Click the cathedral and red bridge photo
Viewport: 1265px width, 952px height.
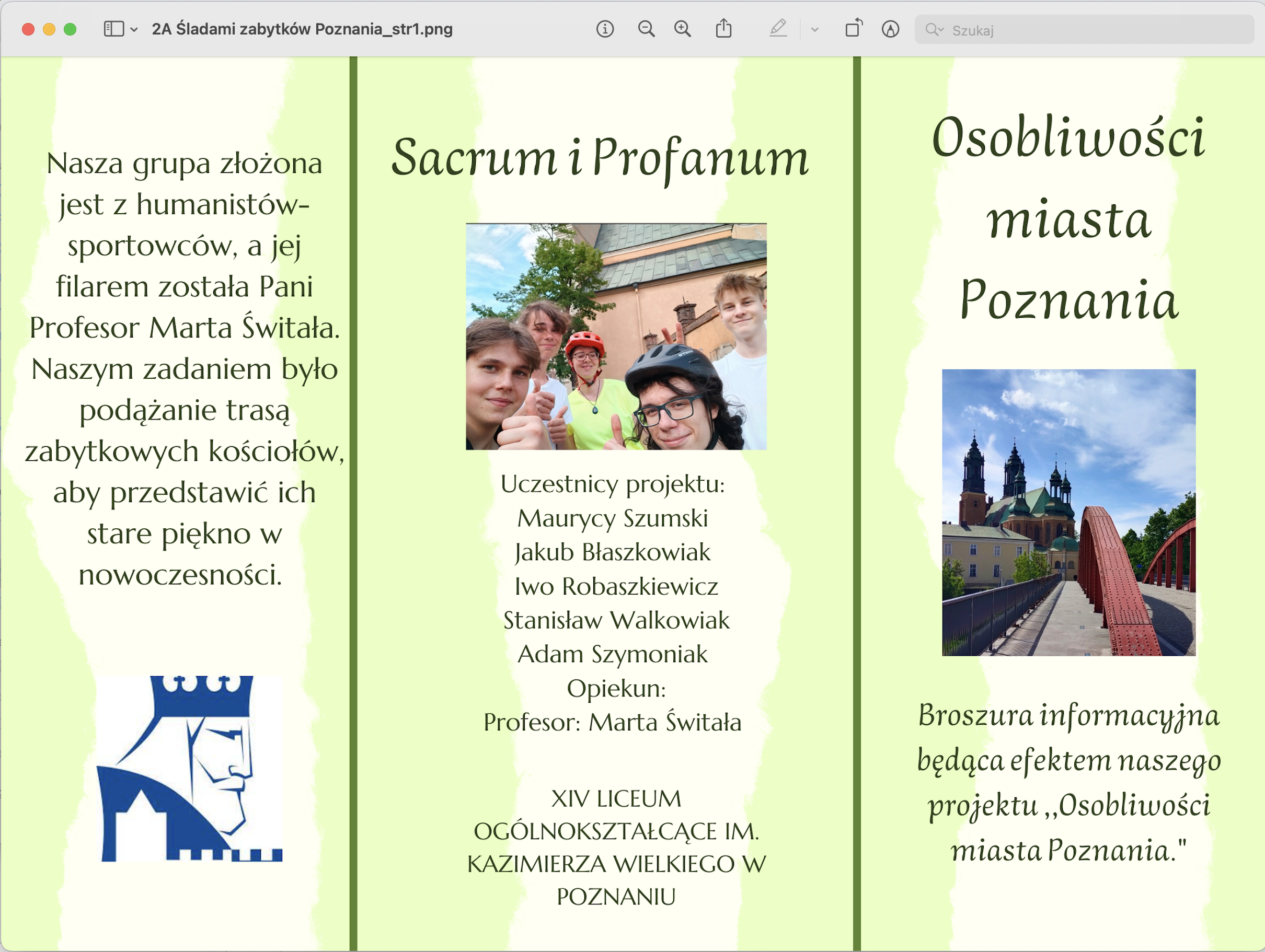(x=1068, y=512)
